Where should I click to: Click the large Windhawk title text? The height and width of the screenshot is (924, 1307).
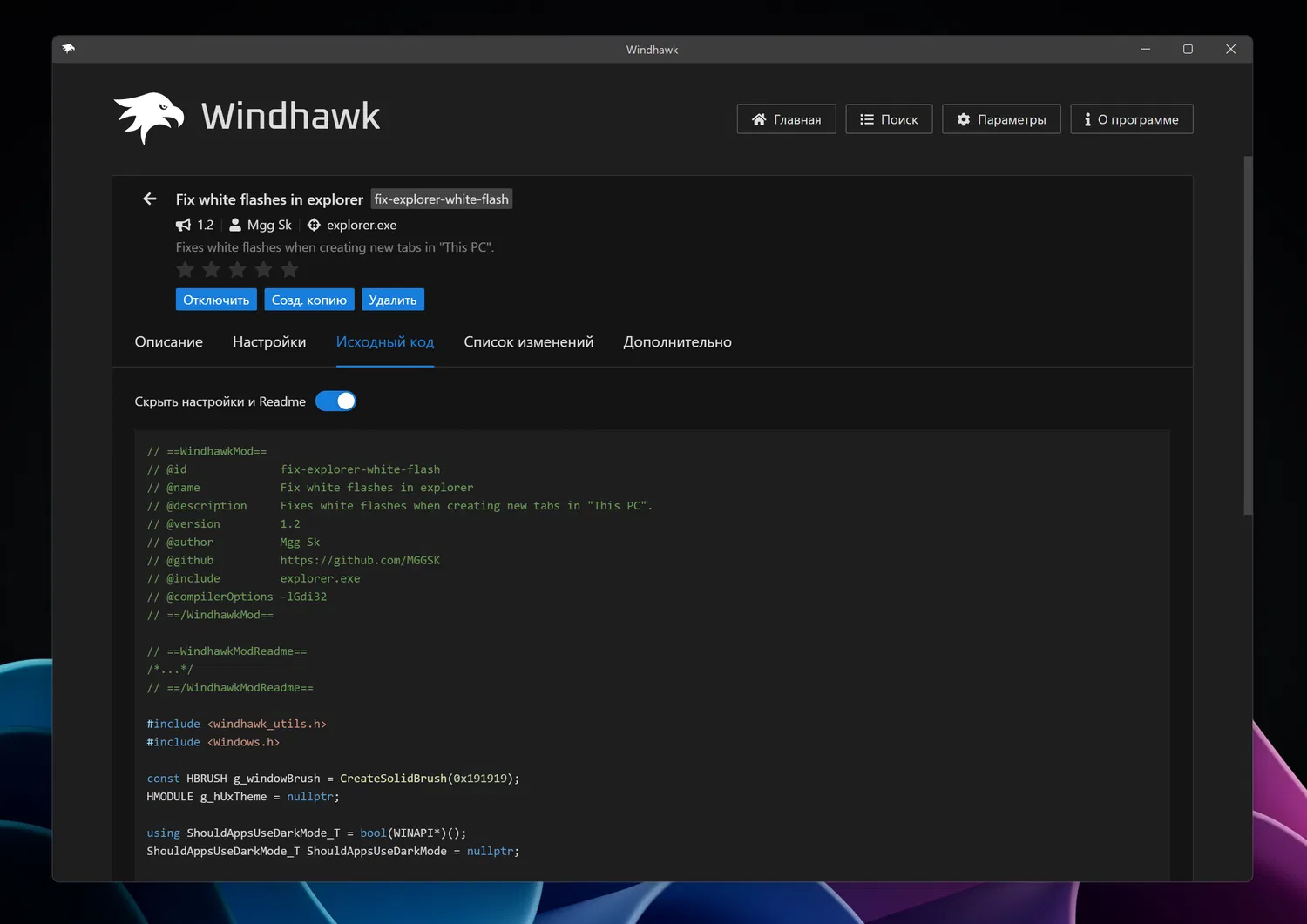[291, 117]
